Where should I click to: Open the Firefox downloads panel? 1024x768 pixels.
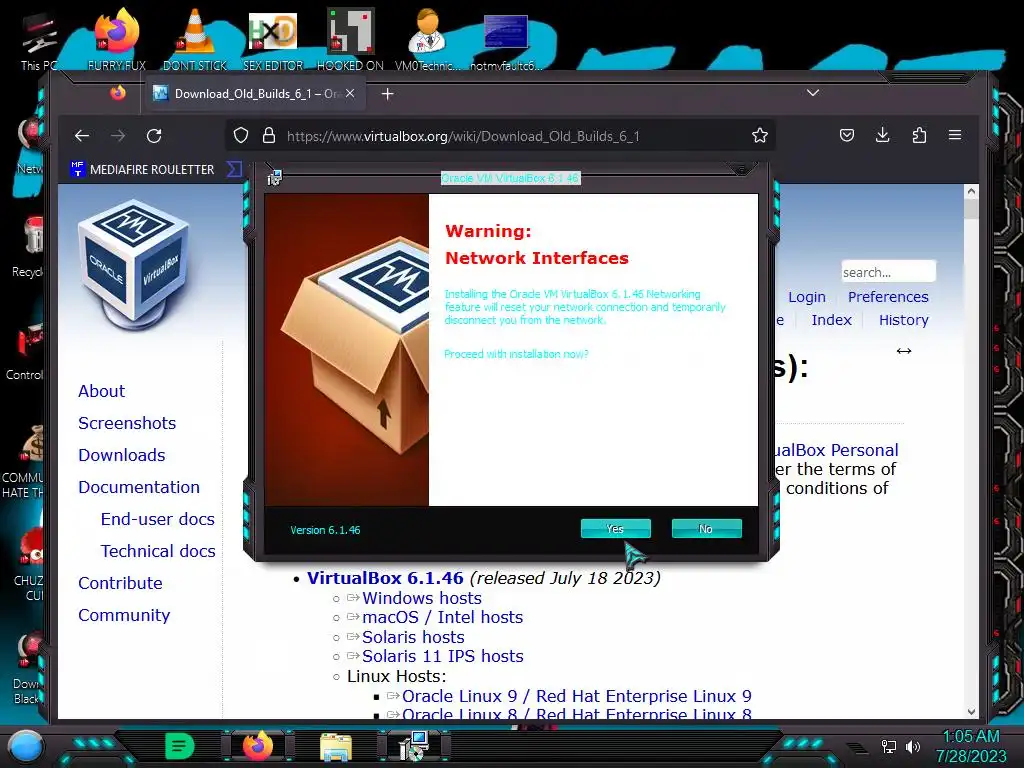(882, 135)
